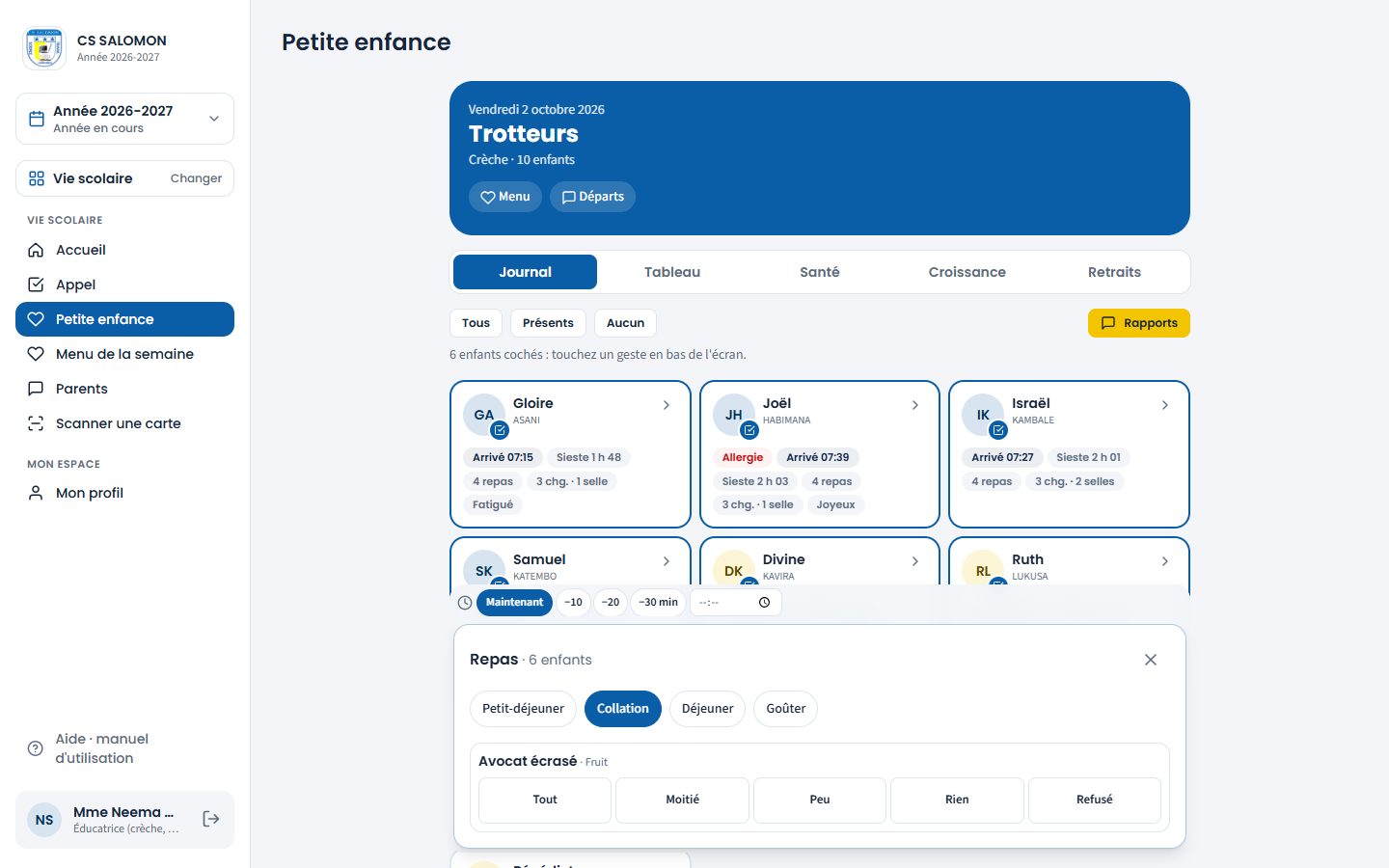Open Joël's card with its chevron
Image resolution: width=1389 pixels, height=868 pixels.
[x=915, y=405]
